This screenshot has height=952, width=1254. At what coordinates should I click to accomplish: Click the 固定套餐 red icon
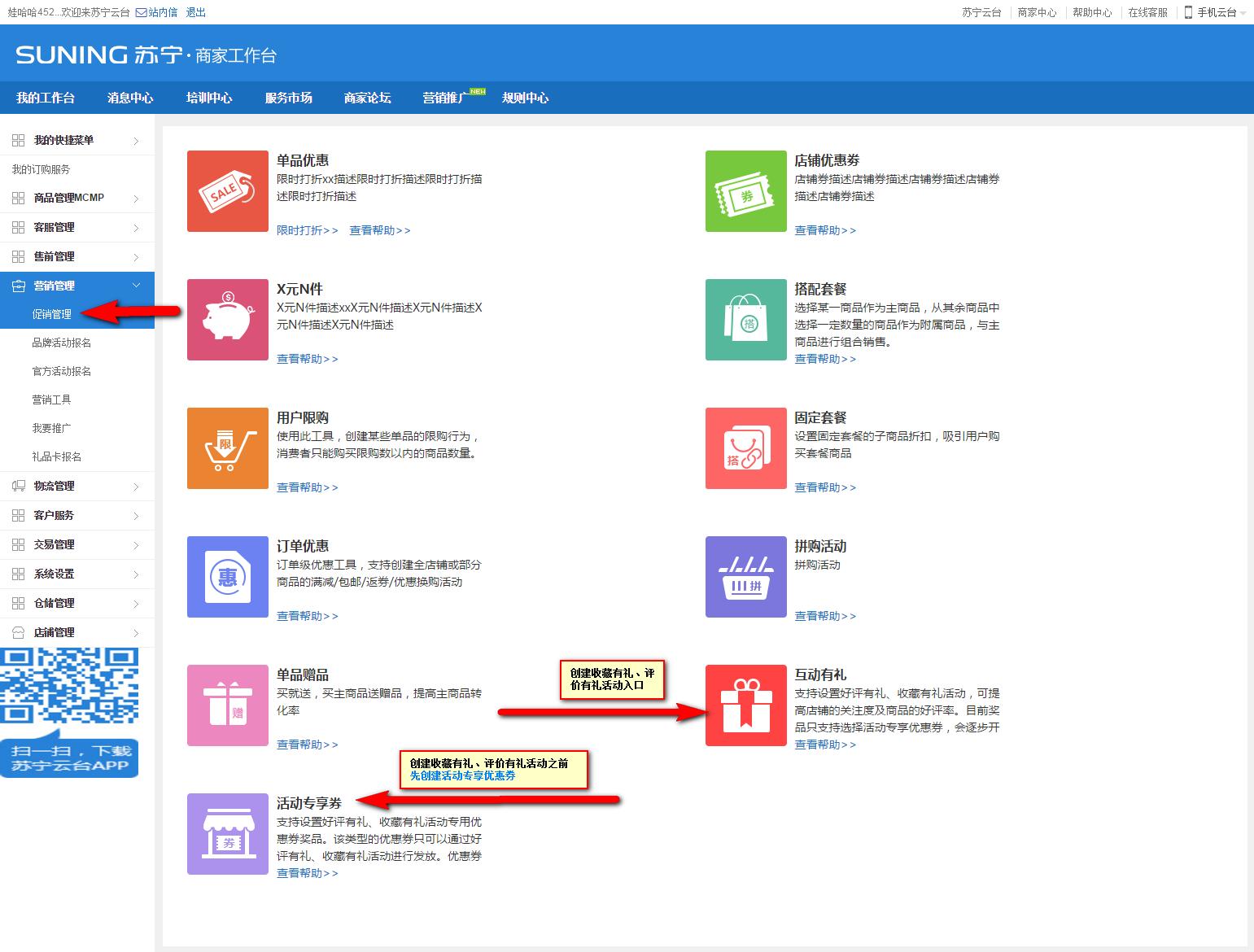point(746,448)
